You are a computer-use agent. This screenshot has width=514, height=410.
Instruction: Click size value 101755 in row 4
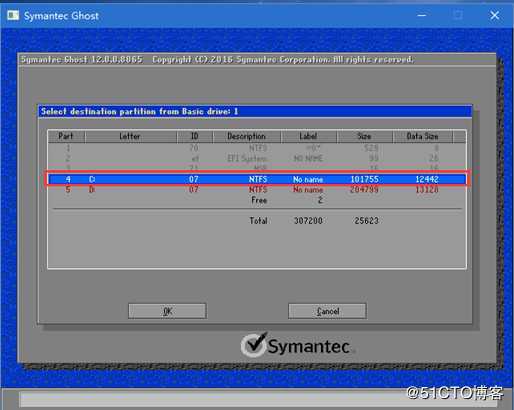(364, 179)
